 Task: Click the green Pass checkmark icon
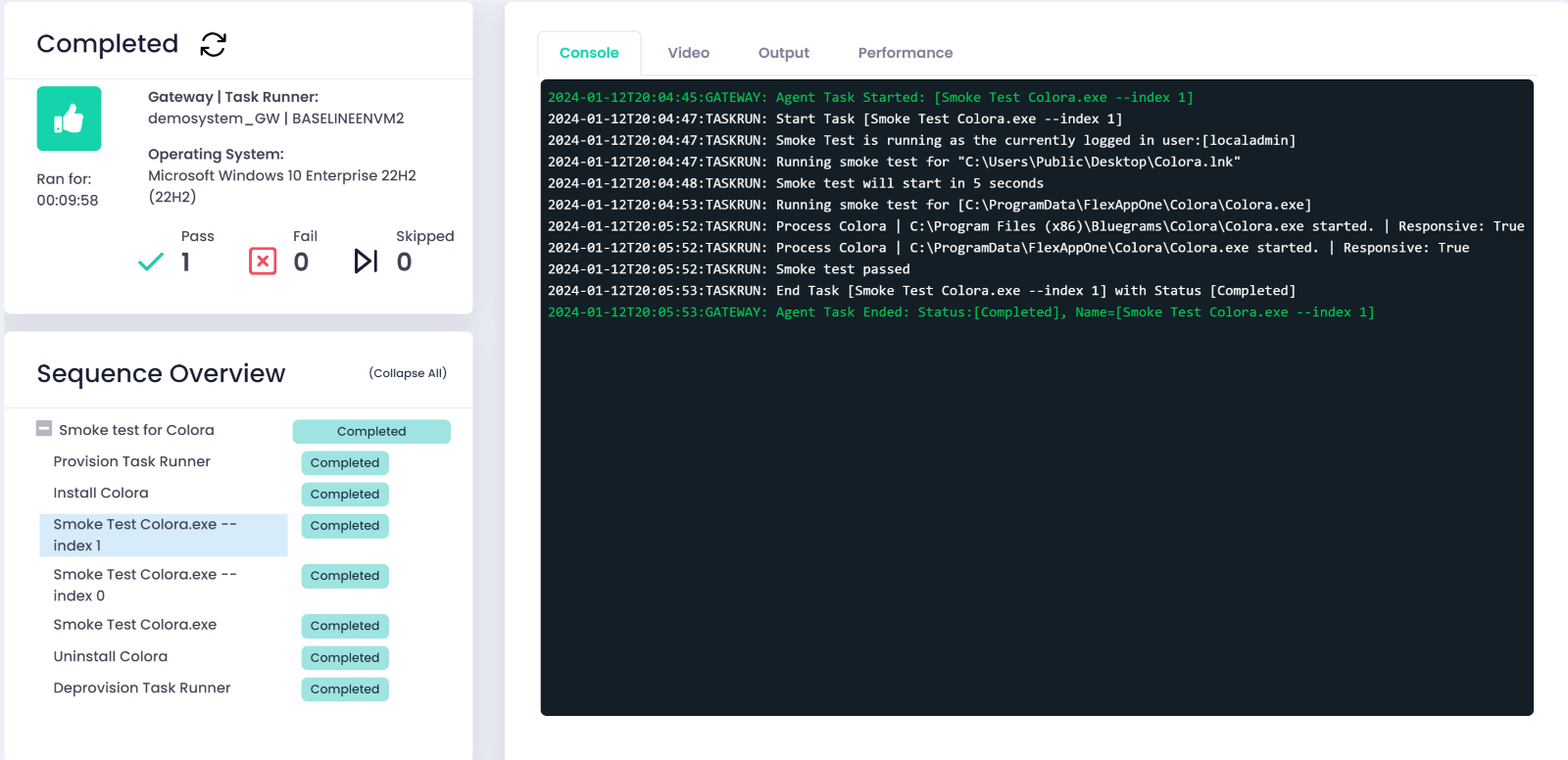[x=151, y=262]
